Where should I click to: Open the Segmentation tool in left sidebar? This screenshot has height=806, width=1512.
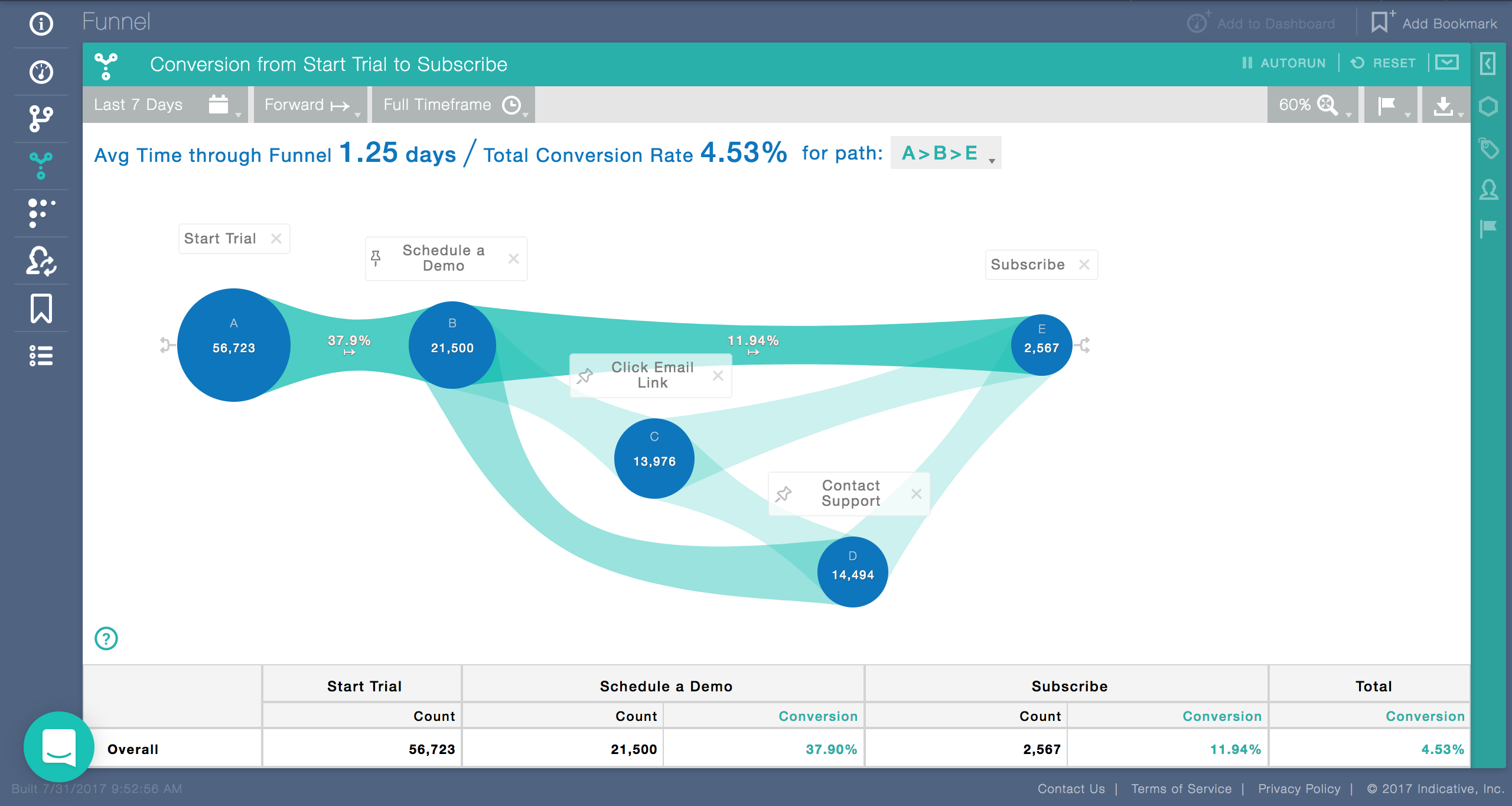41,119
